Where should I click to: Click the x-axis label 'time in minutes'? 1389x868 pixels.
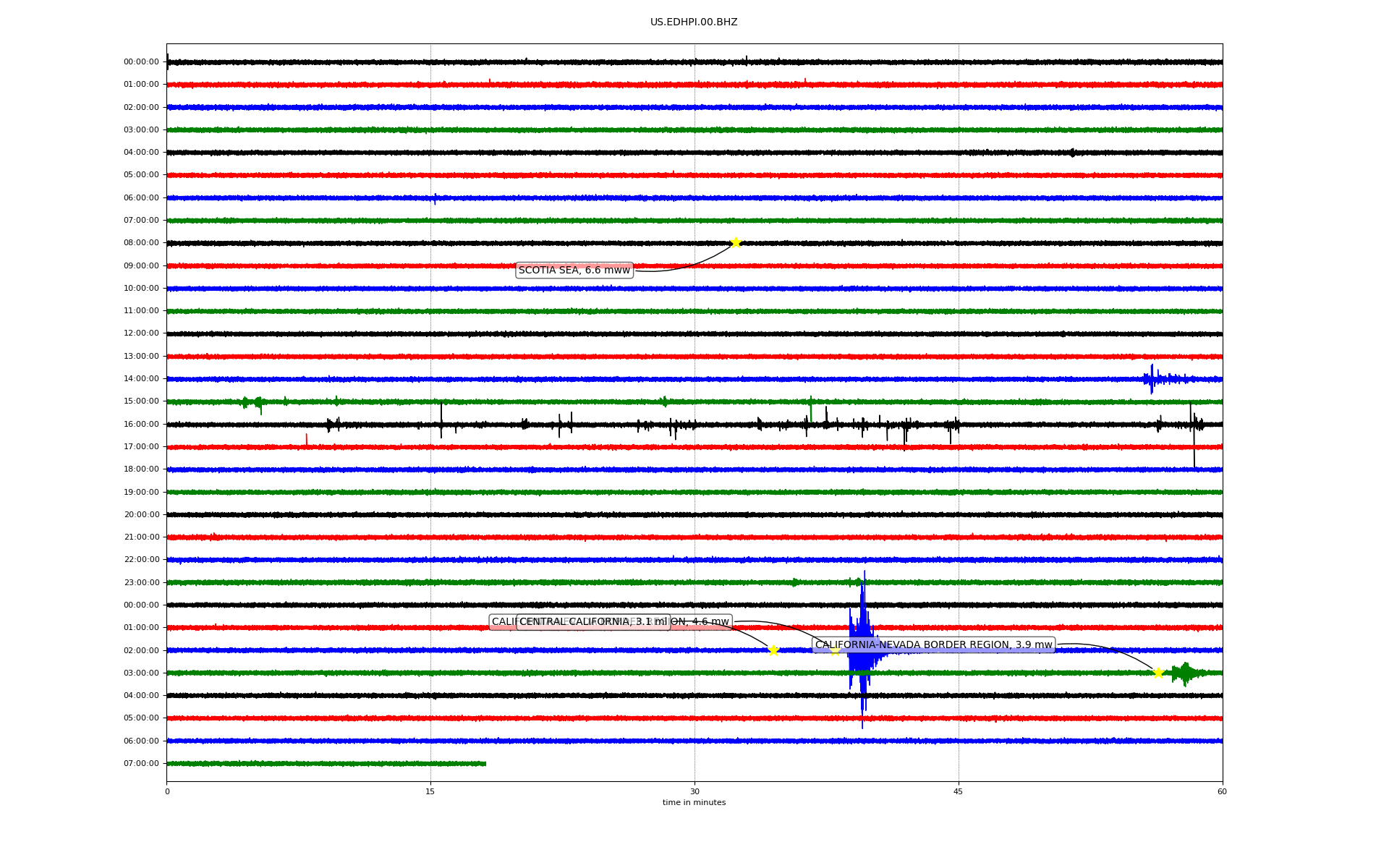pyautogui.click(x=694, y=802)
